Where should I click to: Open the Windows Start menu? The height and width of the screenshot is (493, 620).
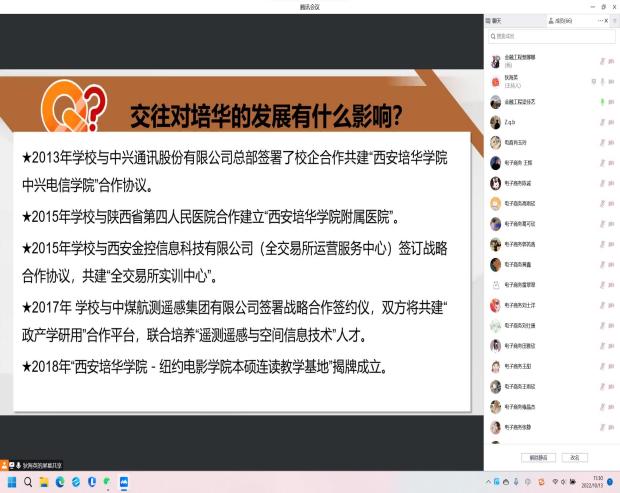pos(12,482)
